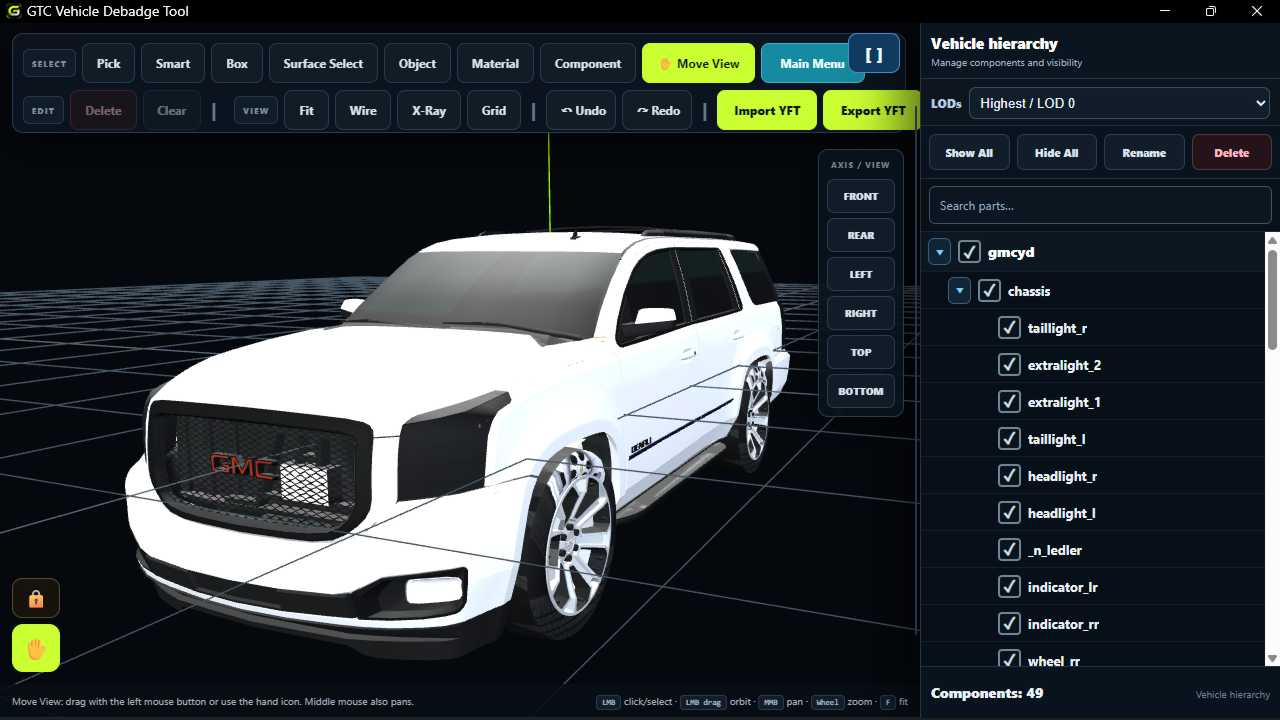Toggle the indicator_lr checkbox
This screenshot has width=1280, height=720.
[1009, 587]
